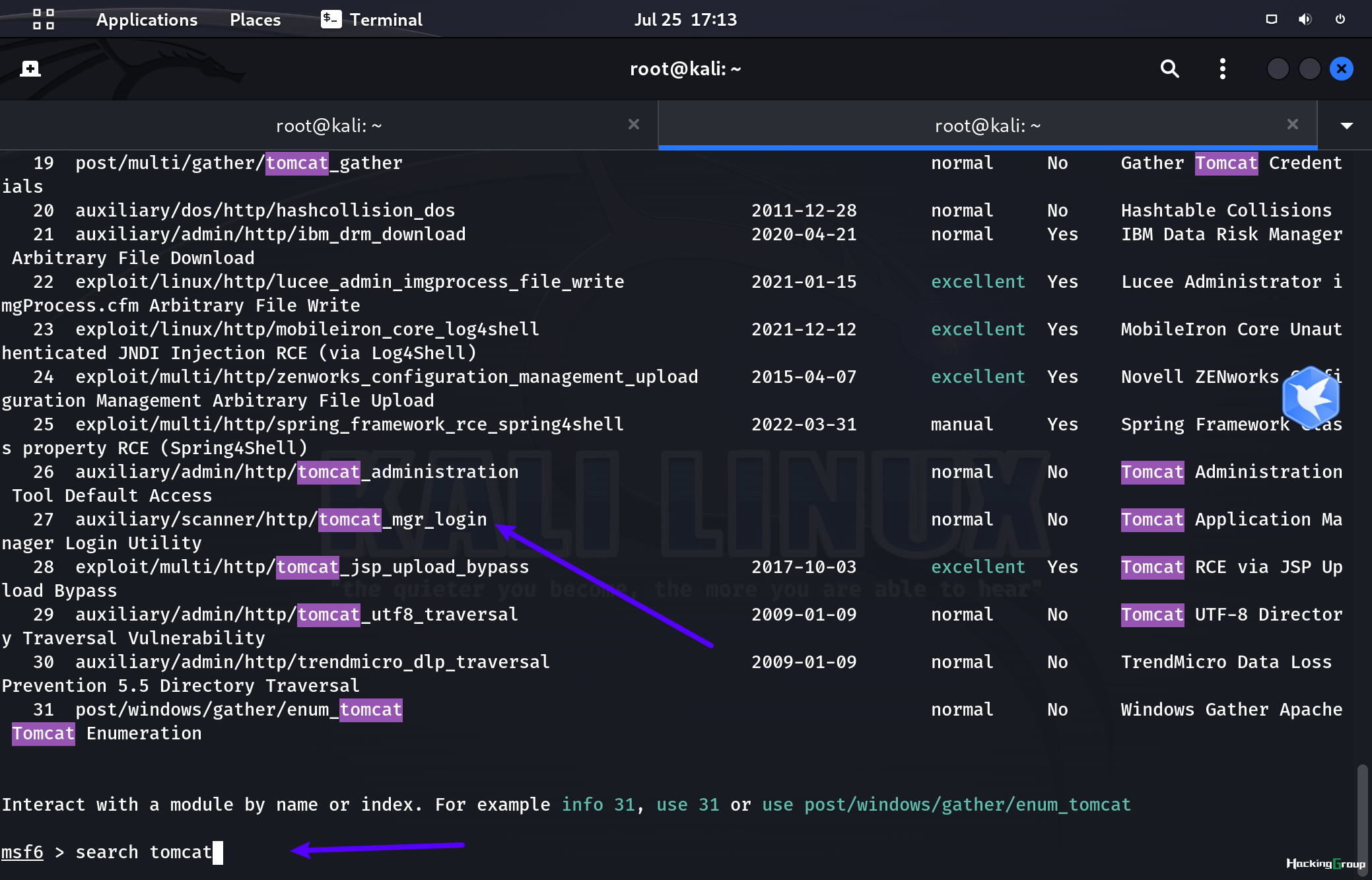1372x880 pixels.
Task: Expand the tab list dropdown arrow
Action: (x=1347, y=125)
